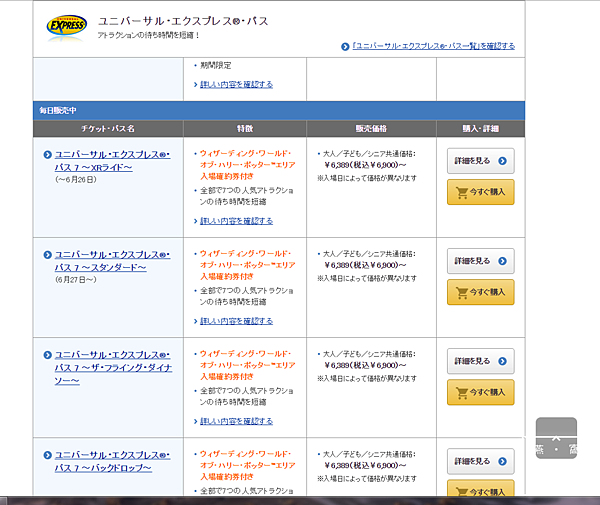Click the 期間限定 bullet text
The height and width of the screenshot is (505, 600).
(x=216, y=65)
